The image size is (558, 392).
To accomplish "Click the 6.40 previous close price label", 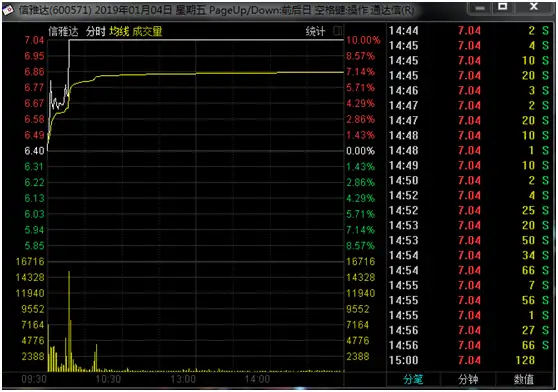I will pos(34,151).
